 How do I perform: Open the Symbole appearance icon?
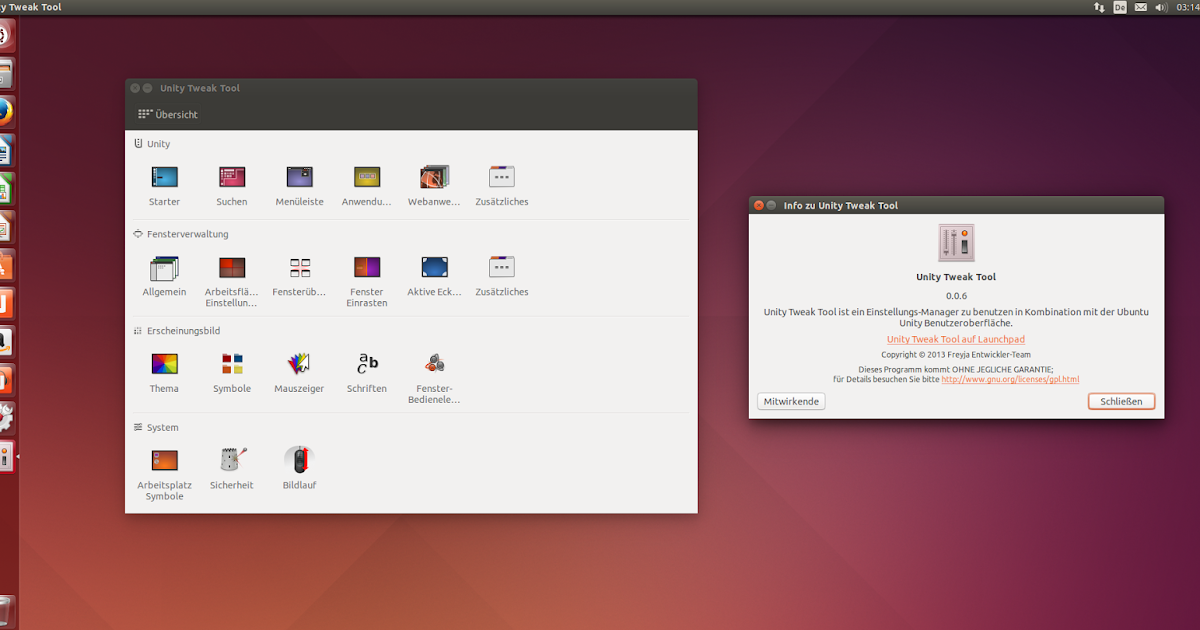tap(231, 363)
